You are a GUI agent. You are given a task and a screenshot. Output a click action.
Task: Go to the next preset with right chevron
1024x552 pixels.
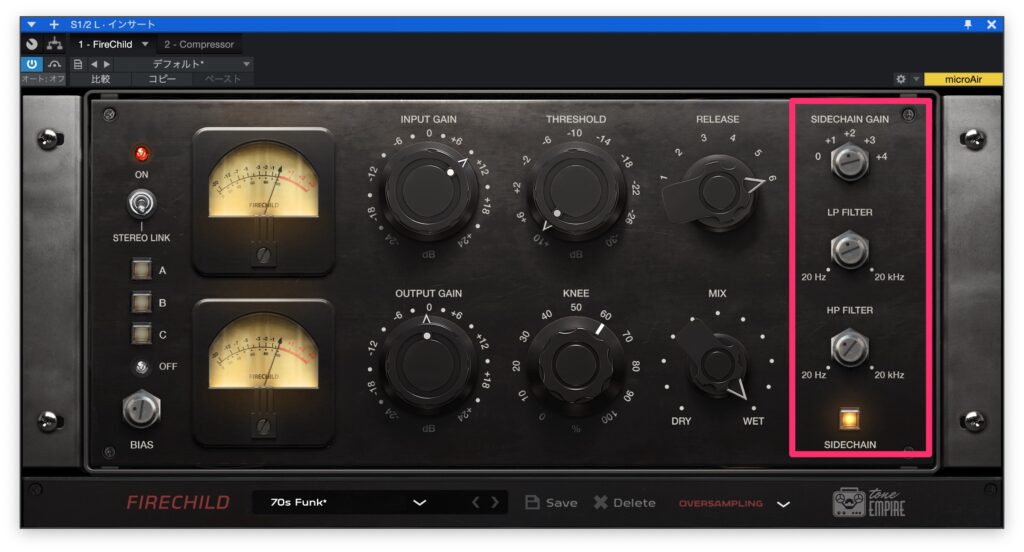[x=494, y=503]
